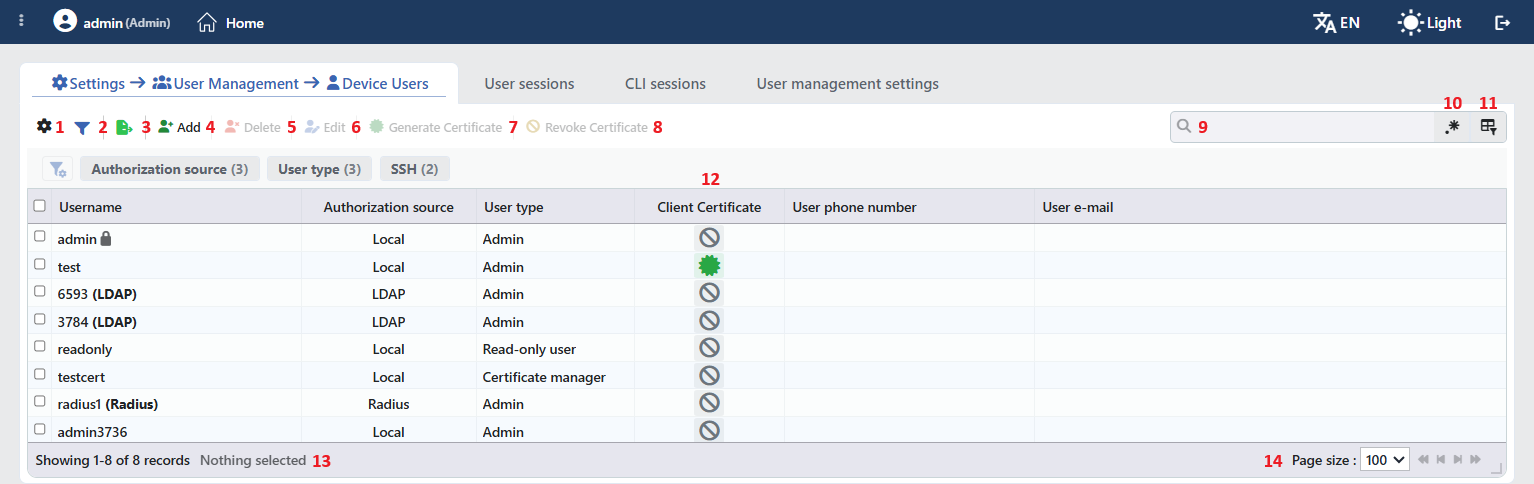Click Revoke Certificate

[x=587, y=127]
